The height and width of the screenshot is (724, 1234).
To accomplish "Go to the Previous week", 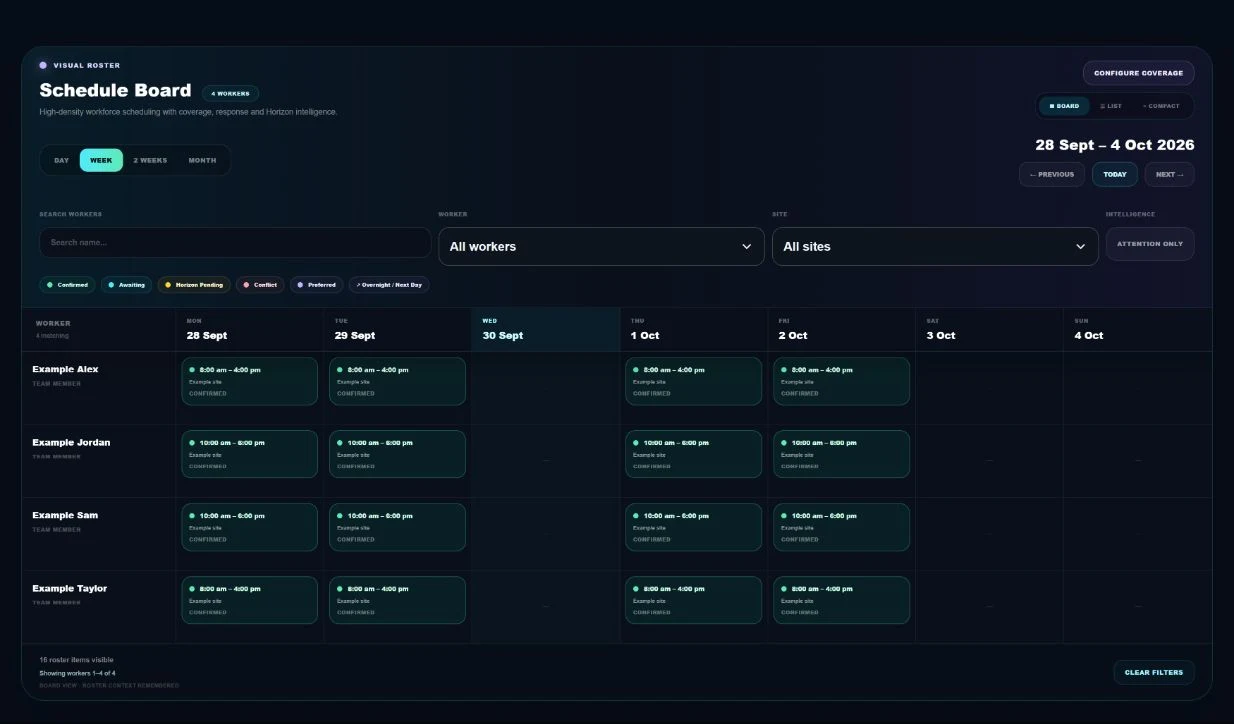I will pyautogui.click(x=1052, y=174).
